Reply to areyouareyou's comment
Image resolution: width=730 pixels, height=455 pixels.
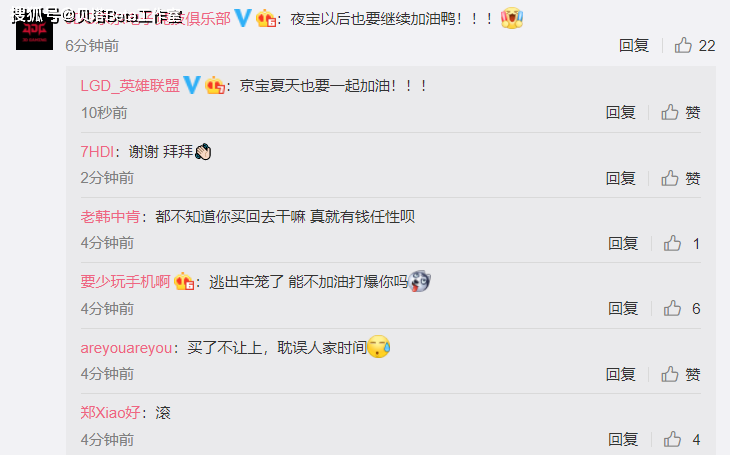[621, 374]
